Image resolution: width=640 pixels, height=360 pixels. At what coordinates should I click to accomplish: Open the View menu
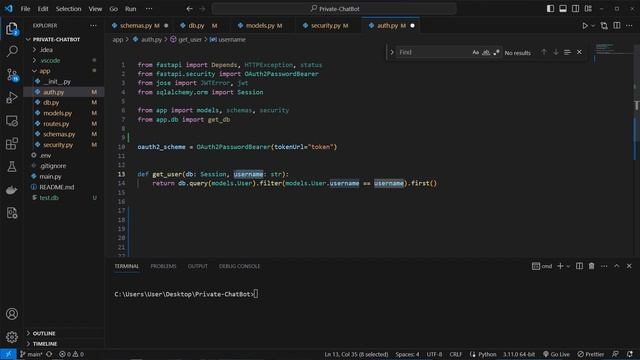tap(95, 9)
